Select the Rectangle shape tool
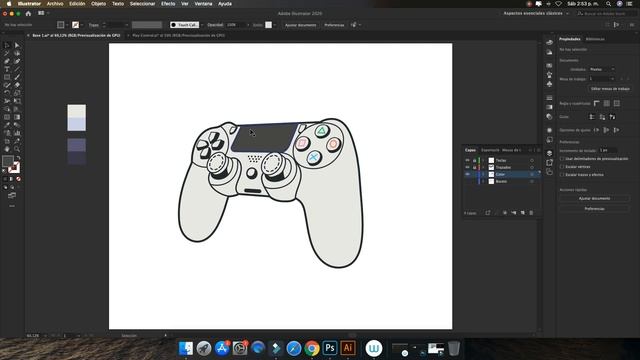Screen dimensions: 640x360 tap(7, 77)
